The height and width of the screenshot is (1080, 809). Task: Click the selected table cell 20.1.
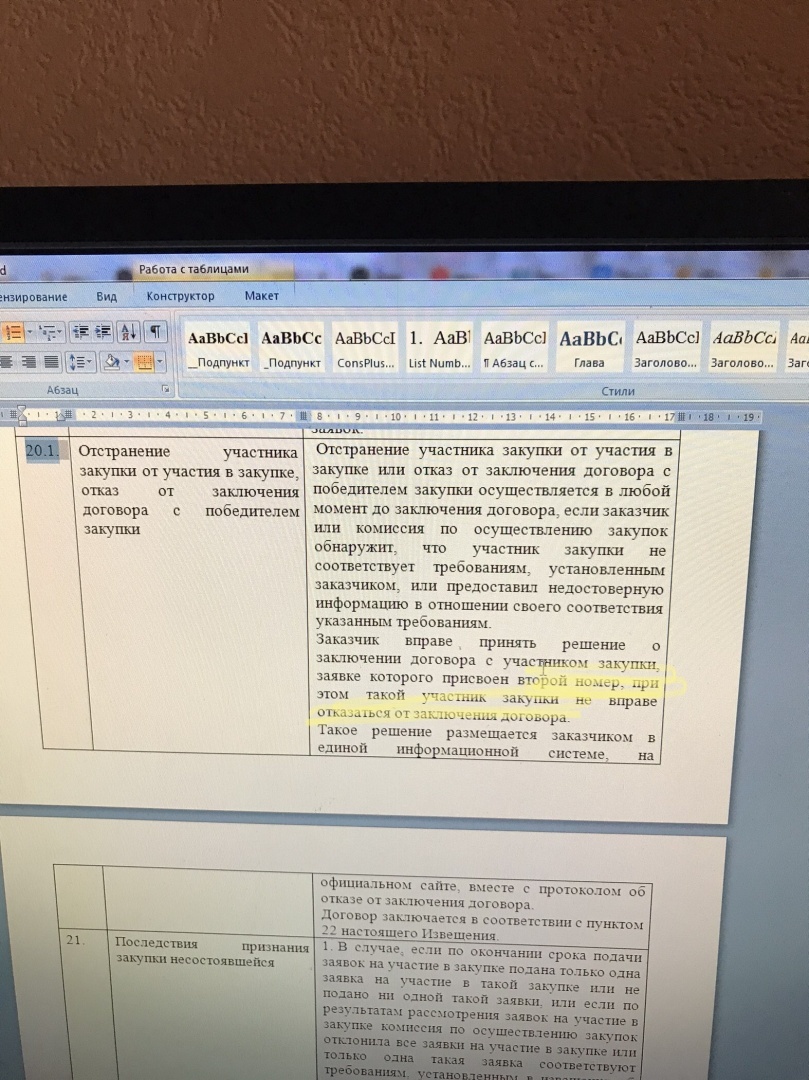point(42,451)
